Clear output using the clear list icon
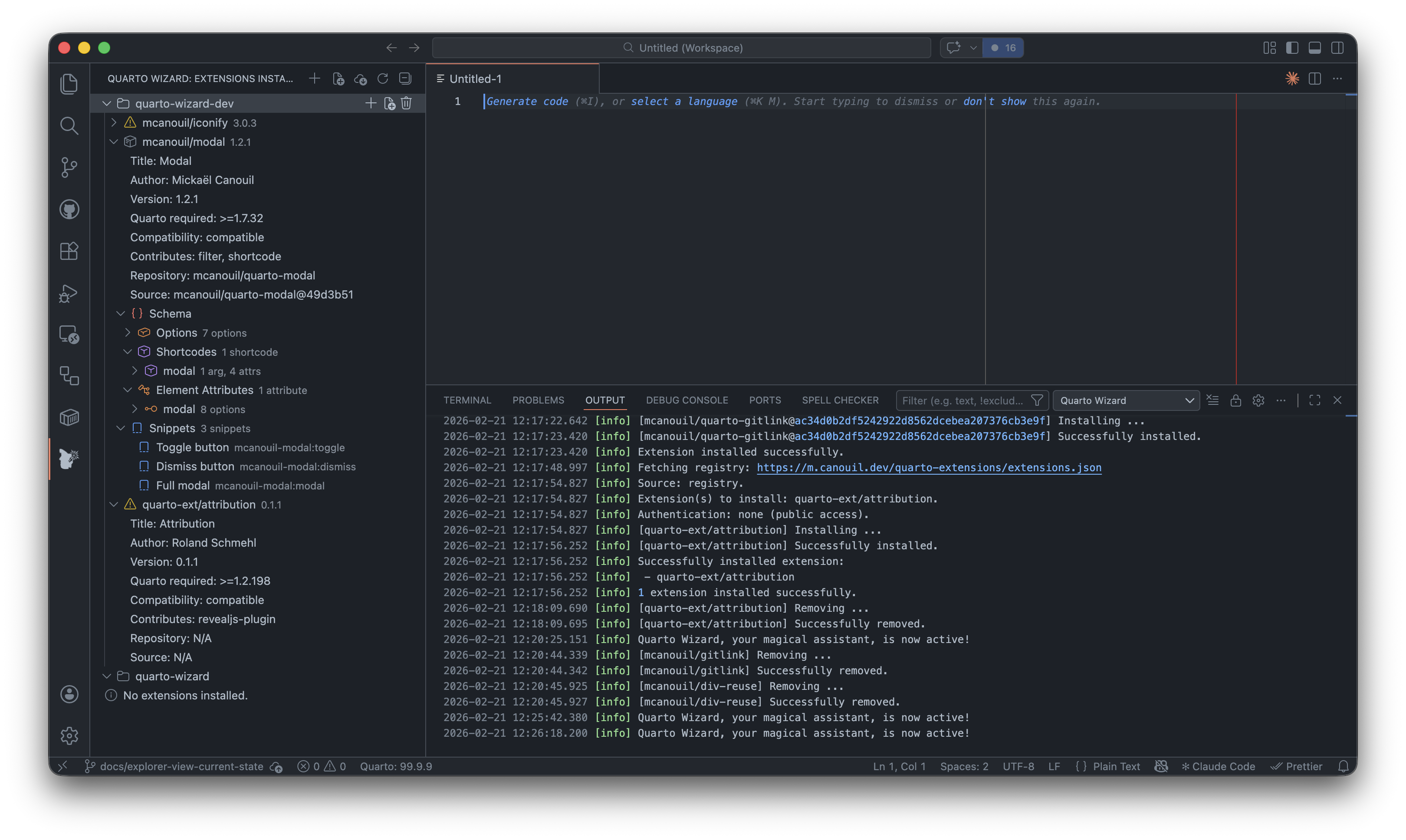This screenshot has height=840, width=1406. (x=1212, y=400)
